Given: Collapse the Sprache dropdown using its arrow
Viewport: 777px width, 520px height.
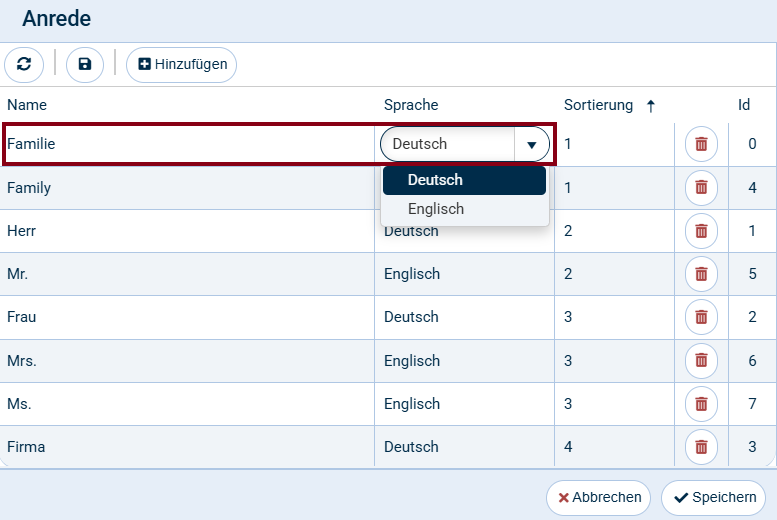Looking at the screenshot, I should 531,144.
